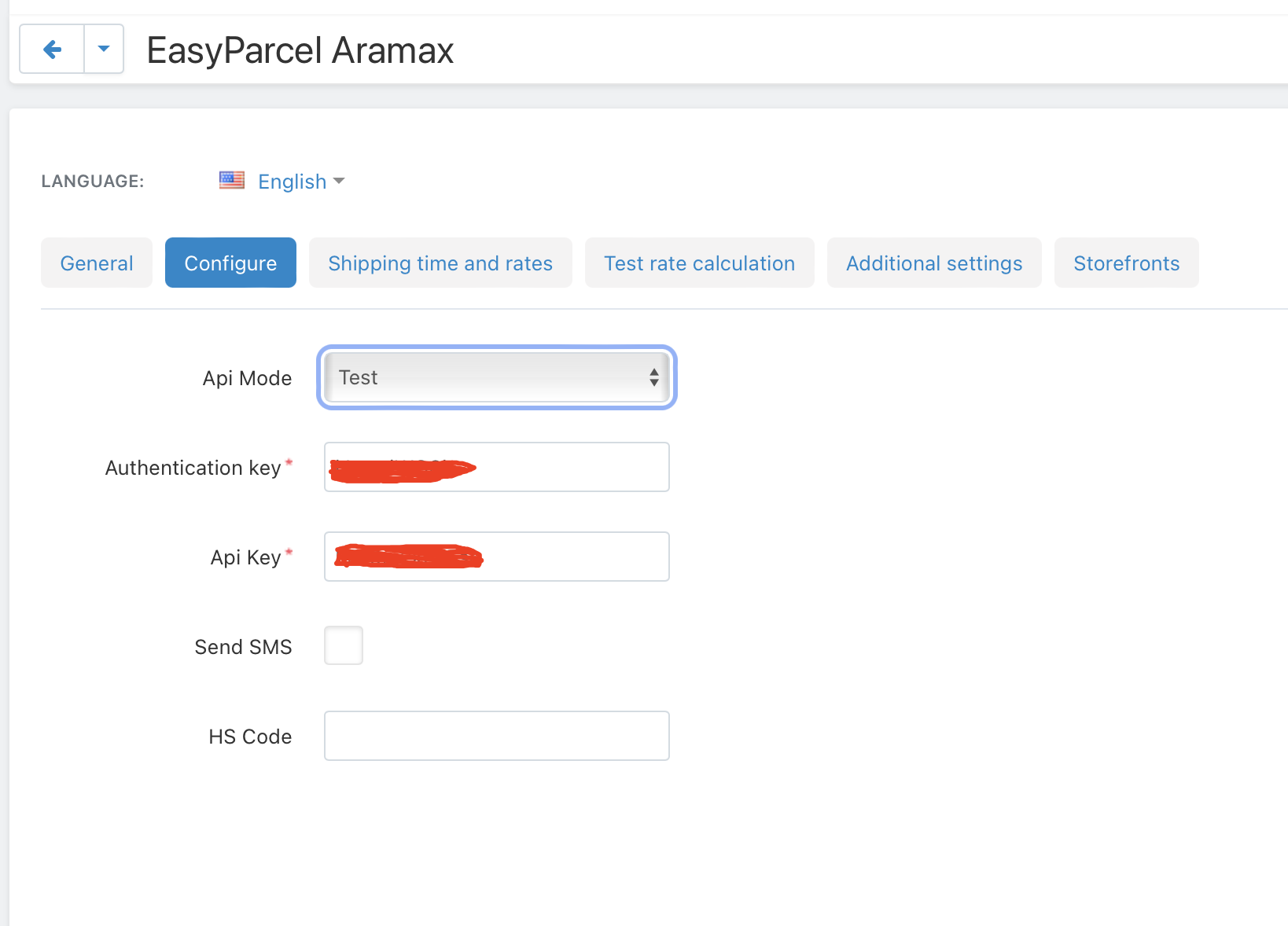The image size is (1288, 926).
Task: Click the Authentication key field
Action: pyautogui.click(x=495, y=466)
